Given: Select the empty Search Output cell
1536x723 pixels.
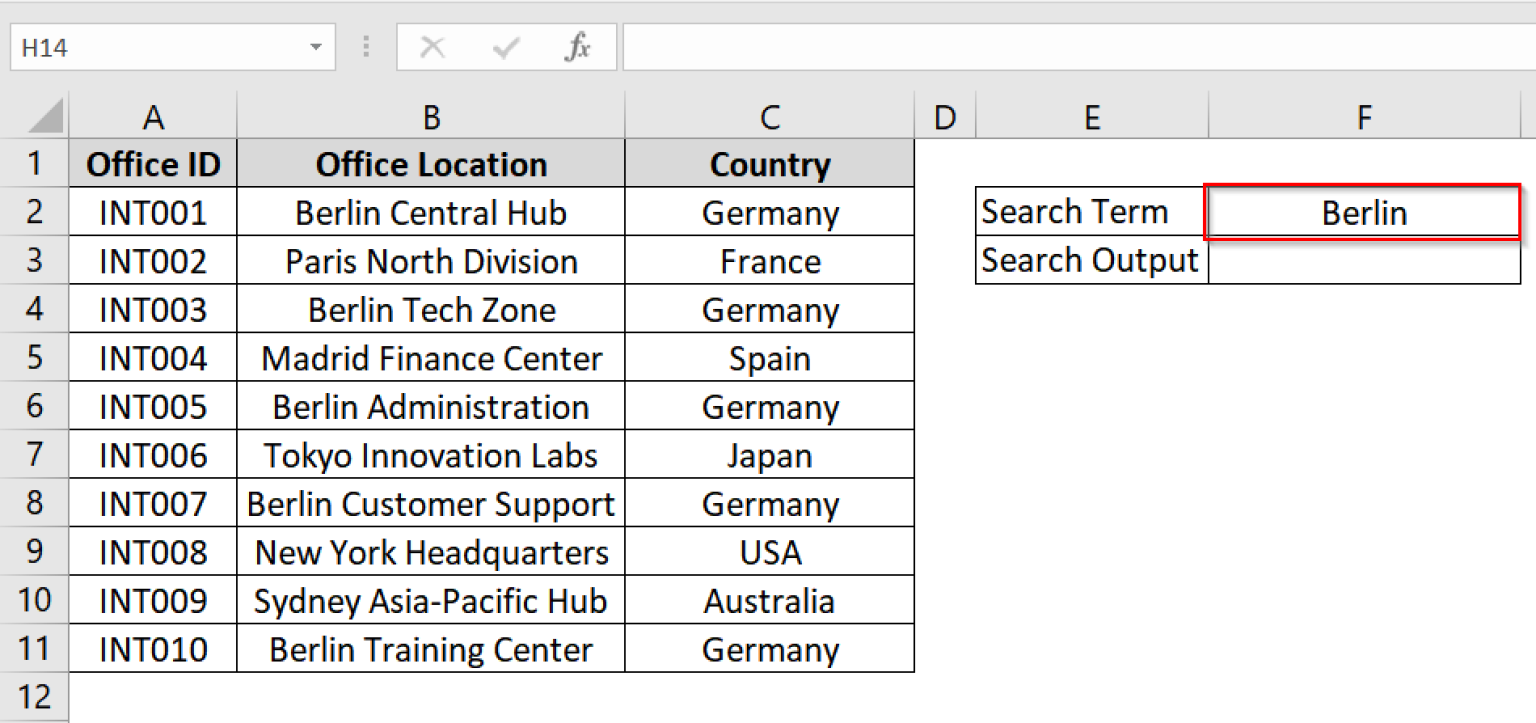Looking at the screenshot, I should 1364,260.
